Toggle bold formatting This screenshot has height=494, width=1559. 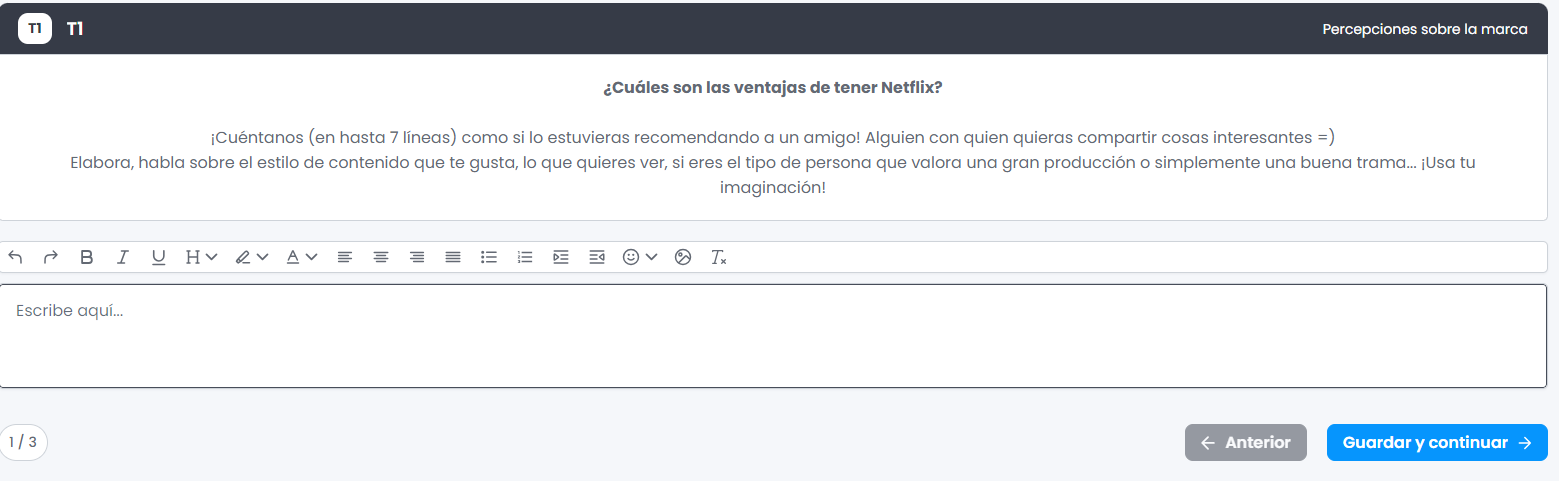tap(87, 257)
